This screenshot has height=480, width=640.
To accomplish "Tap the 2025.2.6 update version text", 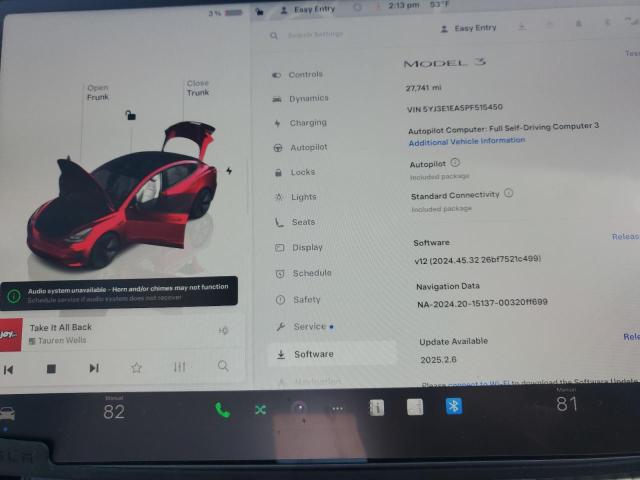I will tap(438, 360).
